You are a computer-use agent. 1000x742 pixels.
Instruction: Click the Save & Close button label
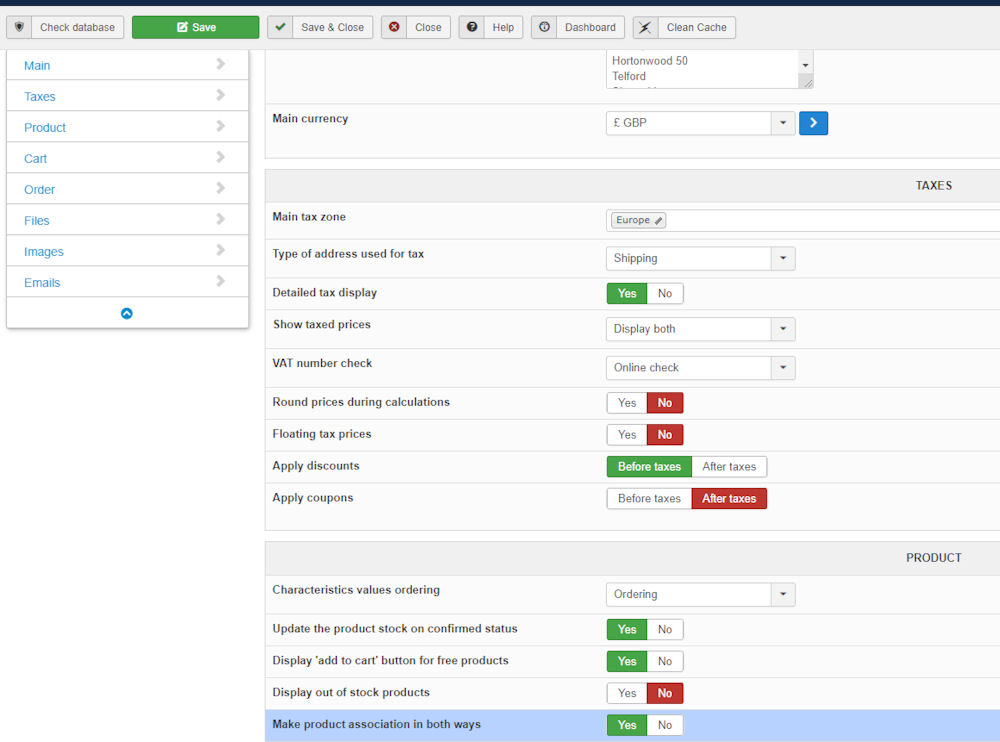(x=332, y=27)
